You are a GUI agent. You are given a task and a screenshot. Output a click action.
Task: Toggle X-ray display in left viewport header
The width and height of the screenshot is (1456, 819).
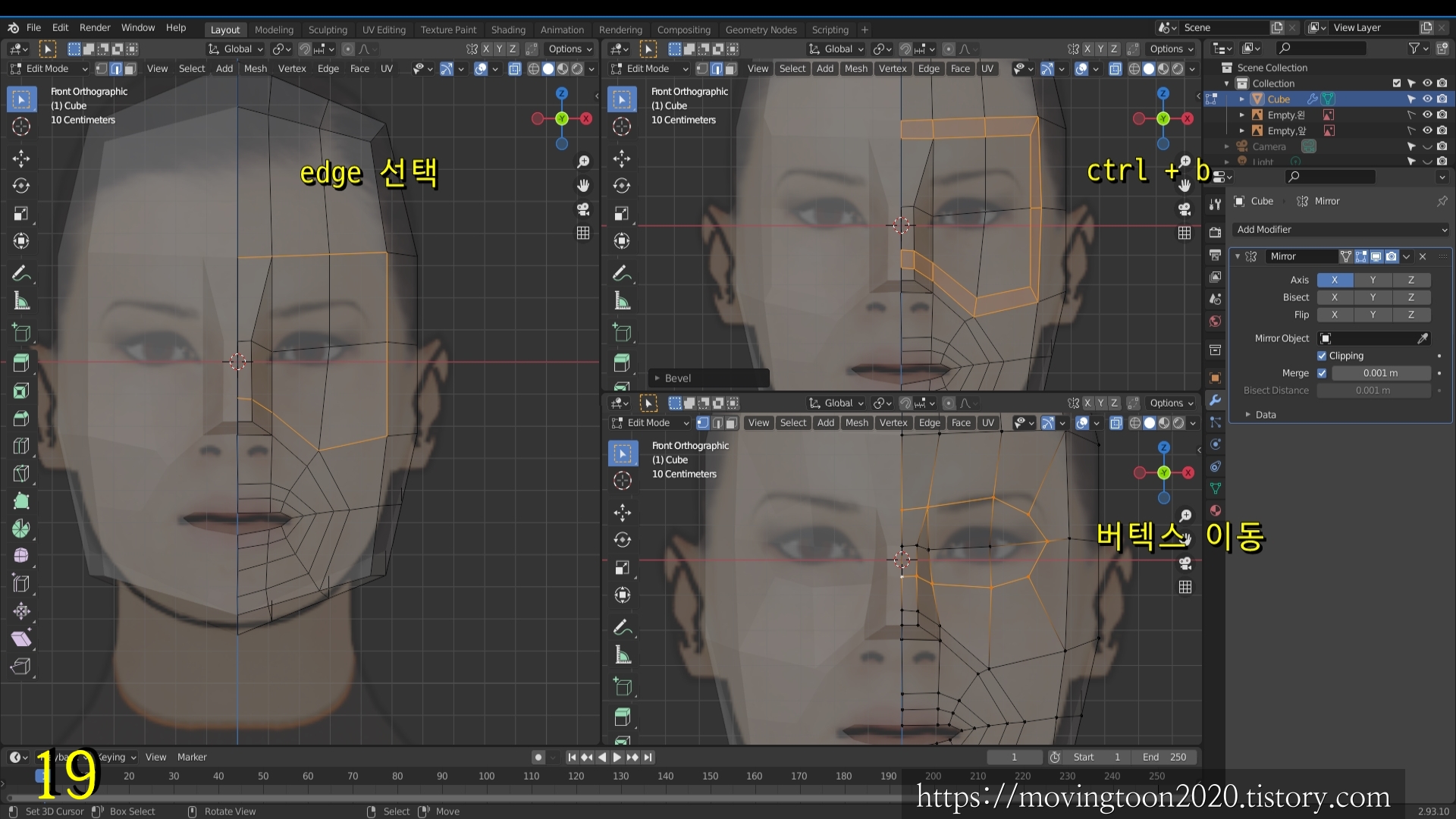pos(515,69)
